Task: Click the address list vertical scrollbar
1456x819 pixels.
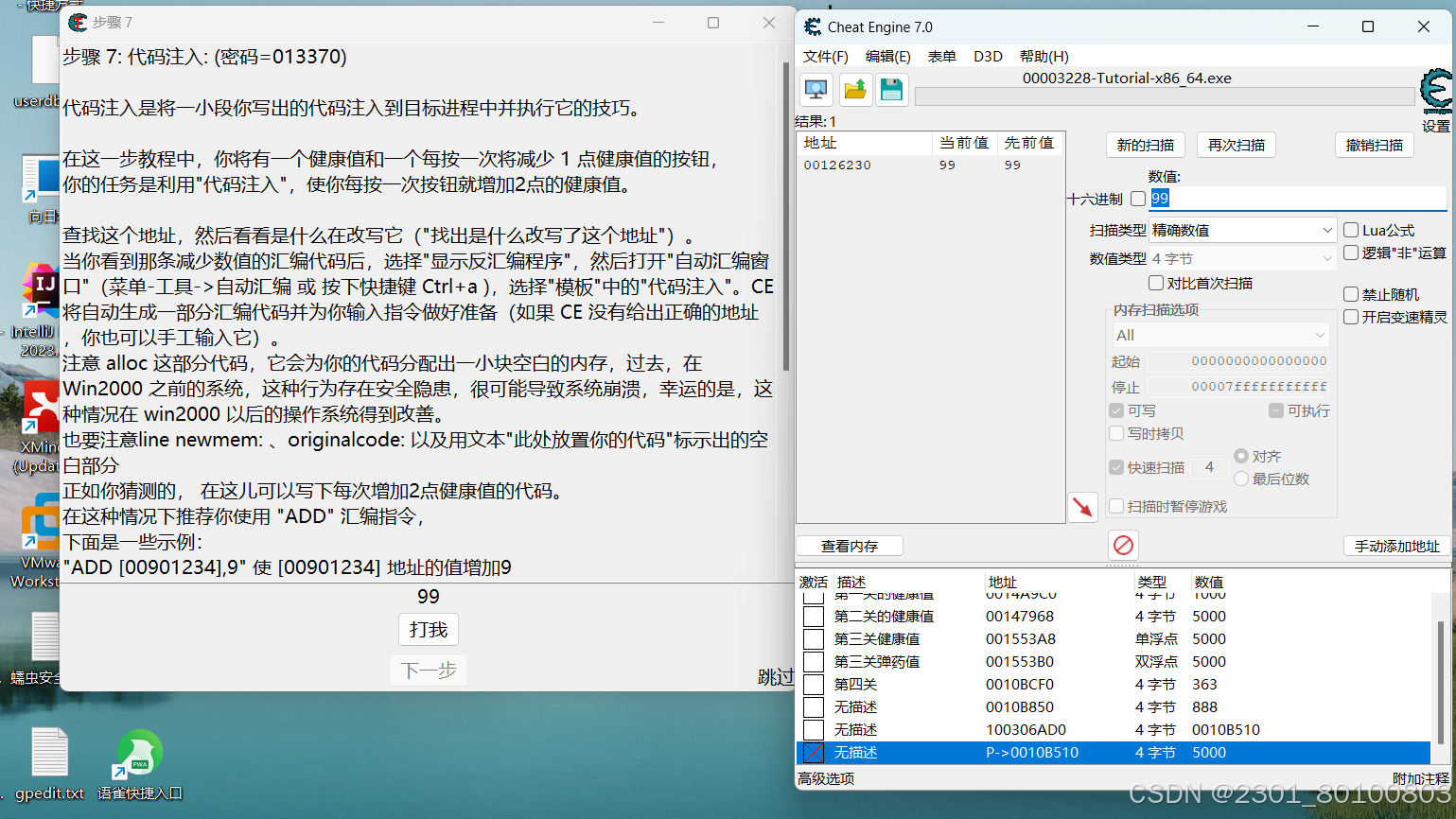Action: click(x=1441, y=683)
